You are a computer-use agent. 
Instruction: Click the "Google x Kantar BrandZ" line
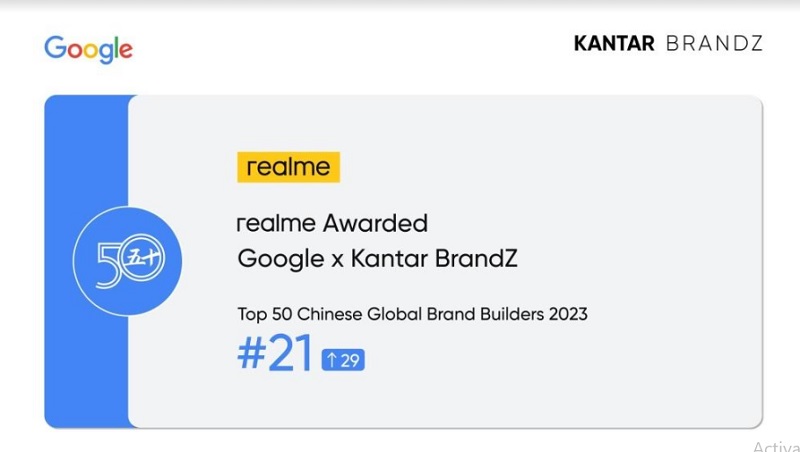tap(376, 258)
